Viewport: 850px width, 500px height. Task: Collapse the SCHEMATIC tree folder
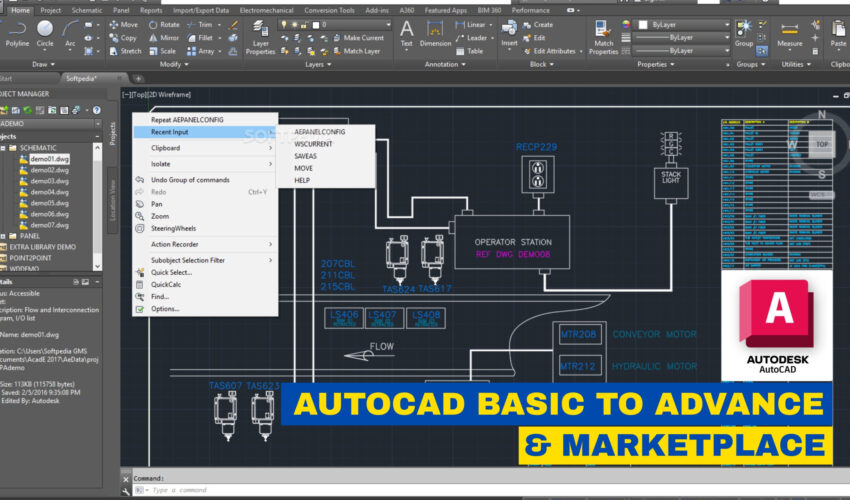pos(3,148)
